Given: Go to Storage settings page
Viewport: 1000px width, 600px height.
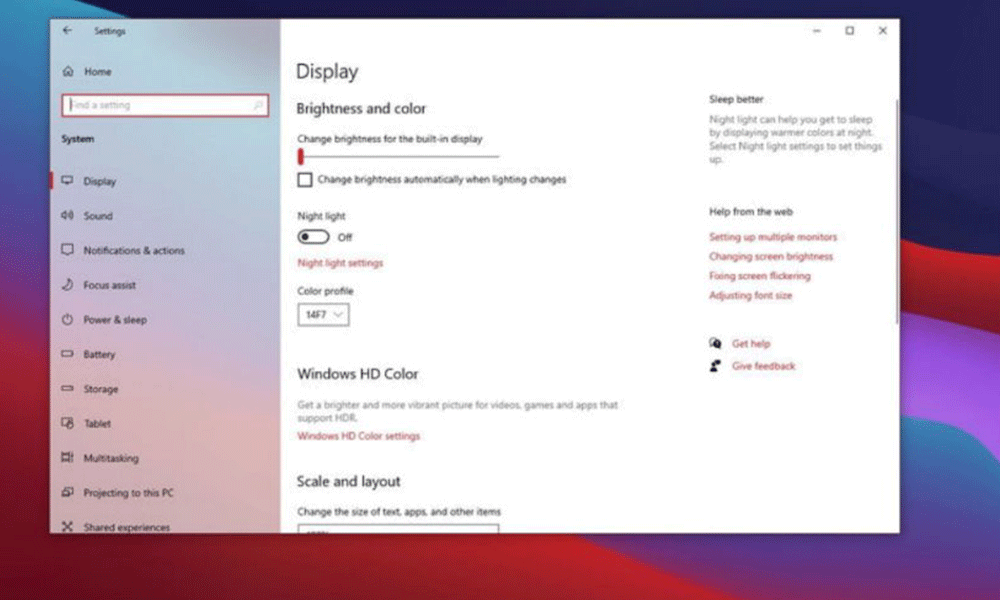Looking at the screenshot, I should [x=100, y=389].
